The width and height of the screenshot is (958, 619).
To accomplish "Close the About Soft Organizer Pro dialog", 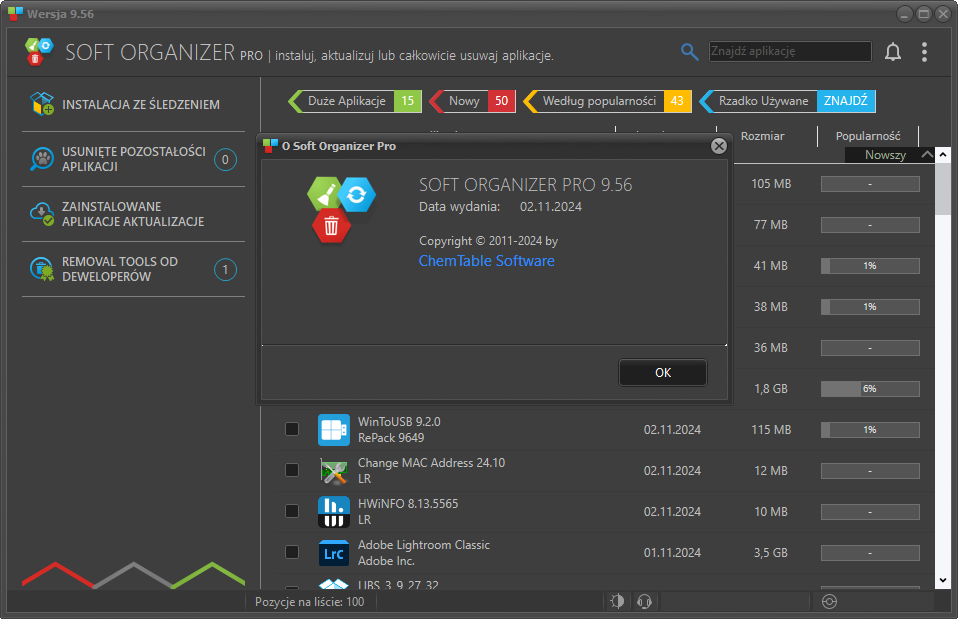I will point(719,146).
